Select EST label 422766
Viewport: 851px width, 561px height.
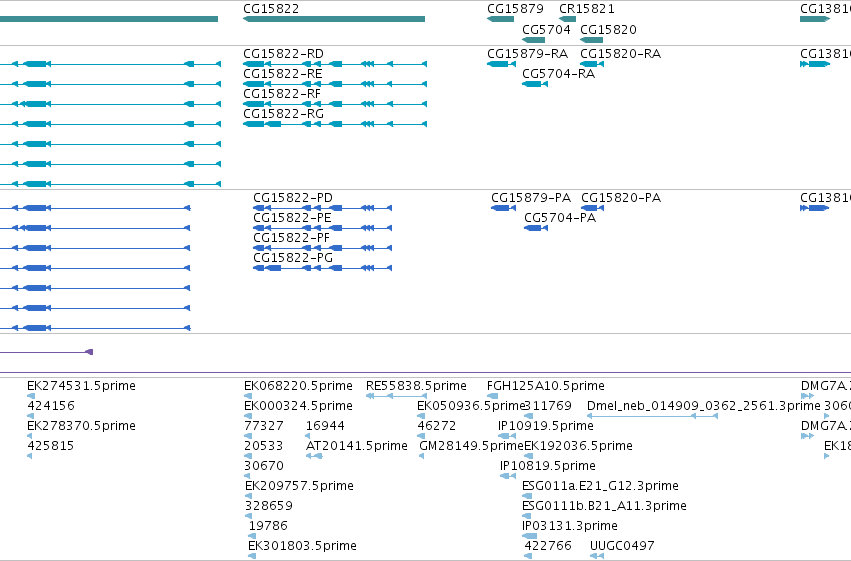point(548,546)
